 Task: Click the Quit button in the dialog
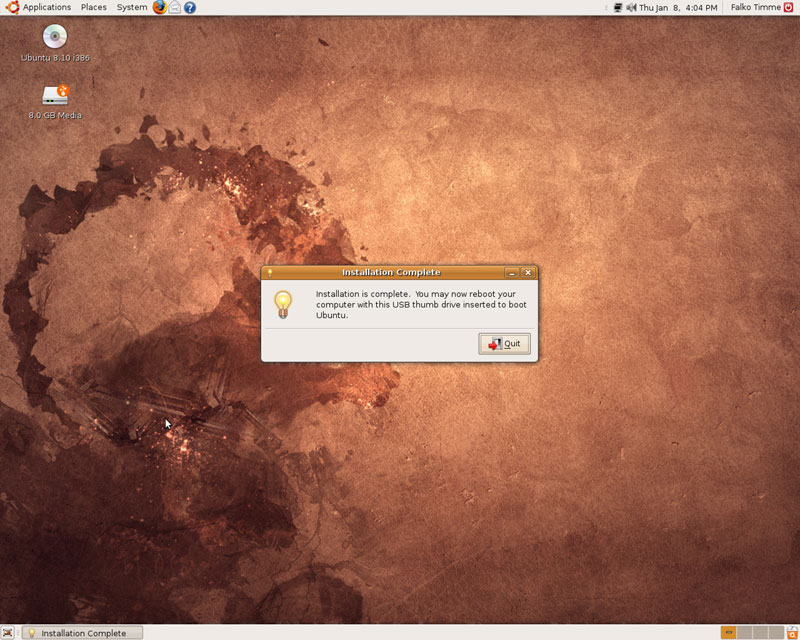coord(504,343)
